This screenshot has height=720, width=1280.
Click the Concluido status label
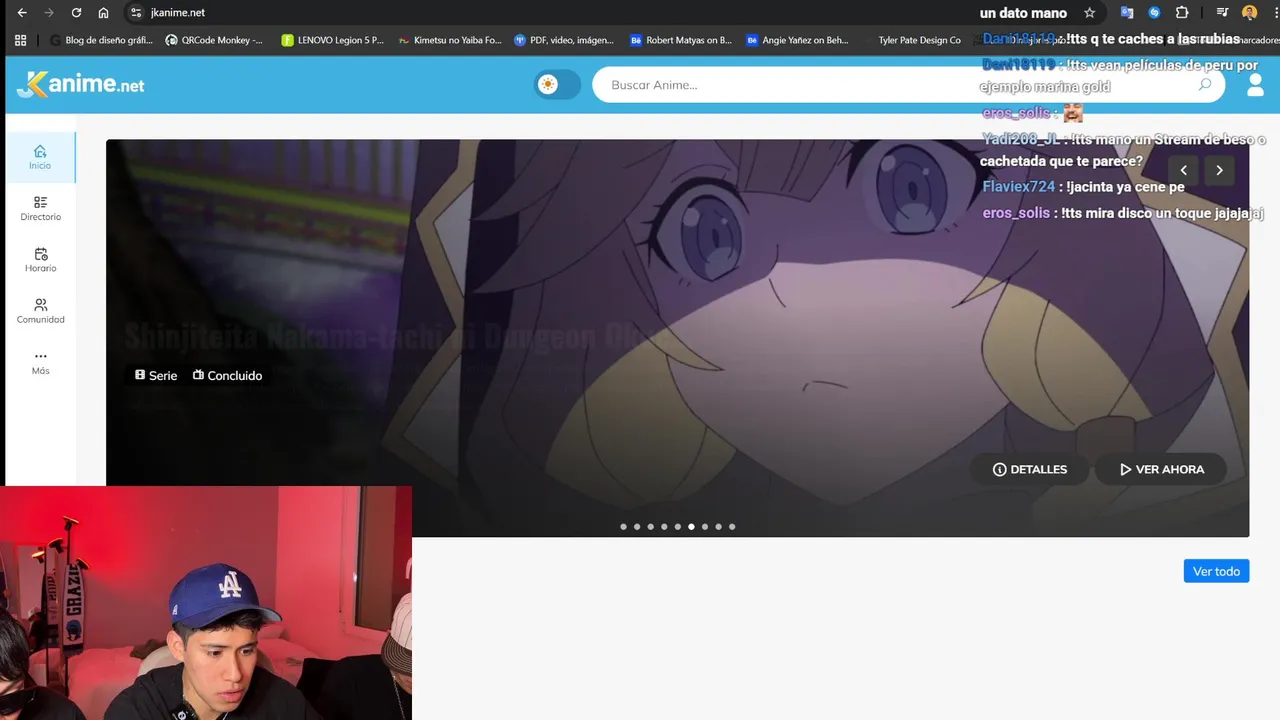pos(227,376)
